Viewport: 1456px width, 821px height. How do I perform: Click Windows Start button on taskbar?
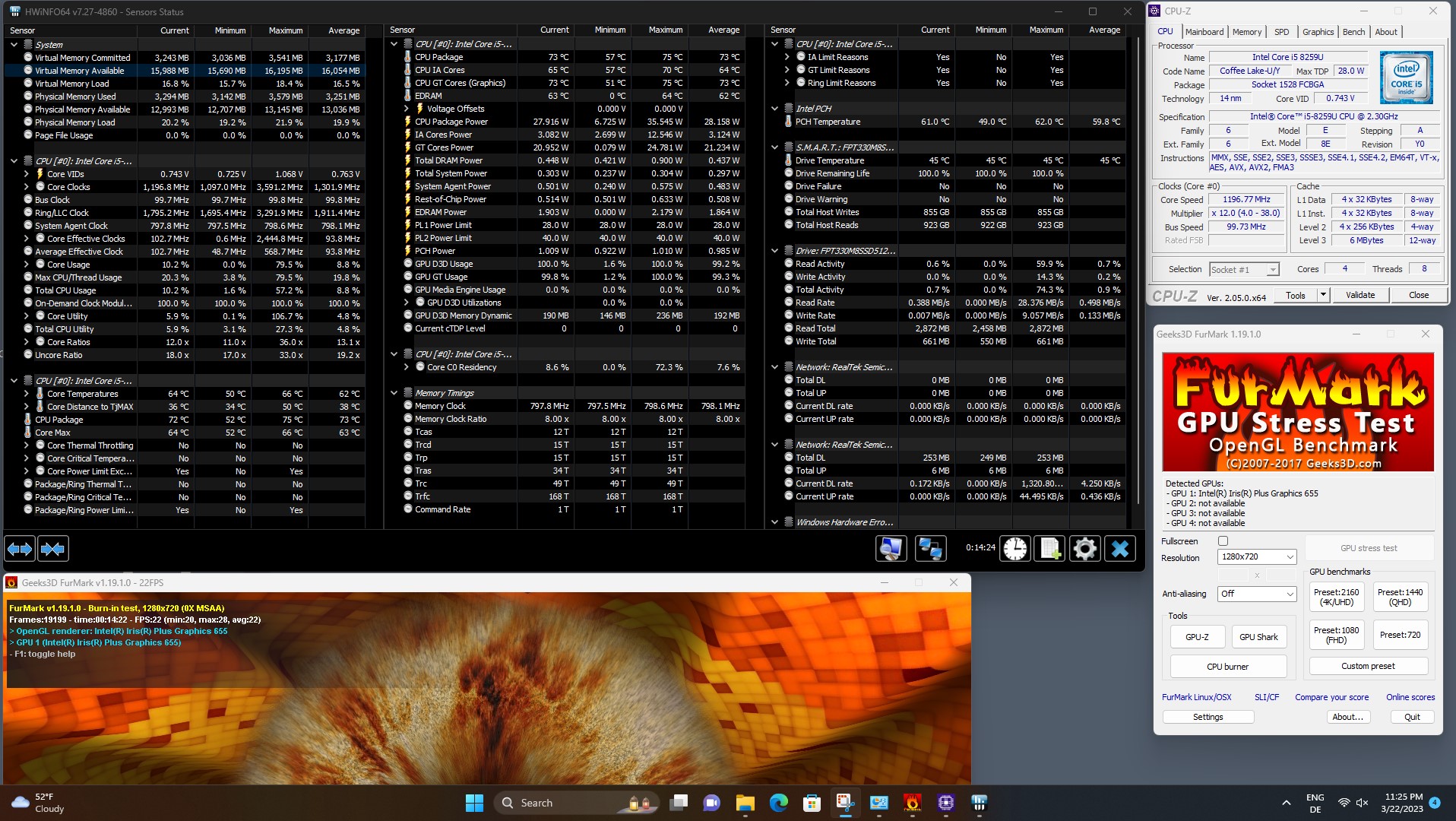pos(474,803)
